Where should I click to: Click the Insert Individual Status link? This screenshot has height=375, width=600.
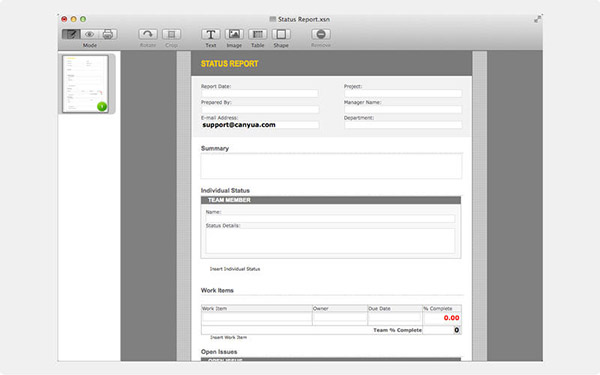[x=235, y=269]
